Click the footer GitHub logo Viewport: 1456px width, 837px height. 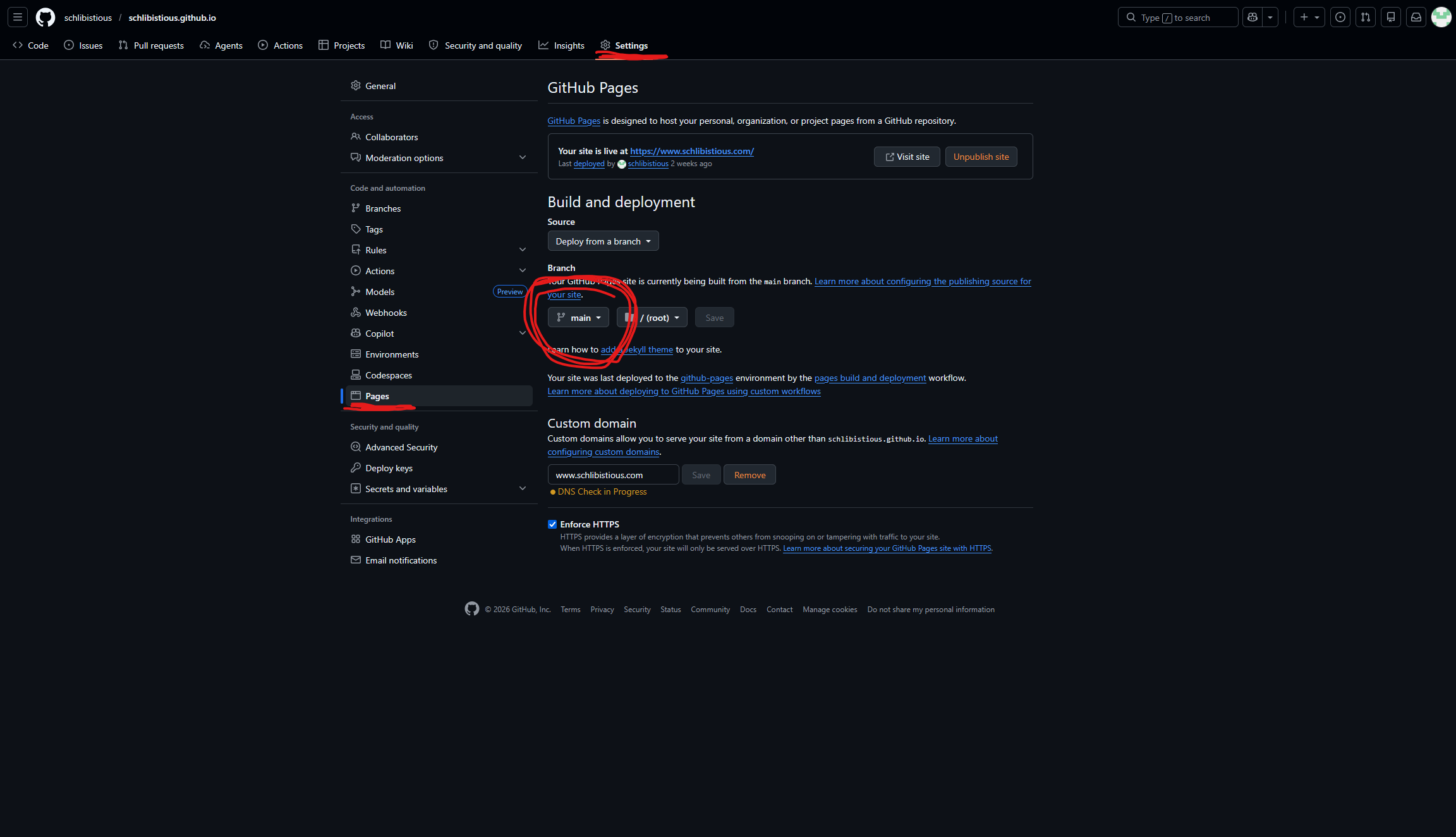(472, 609)
